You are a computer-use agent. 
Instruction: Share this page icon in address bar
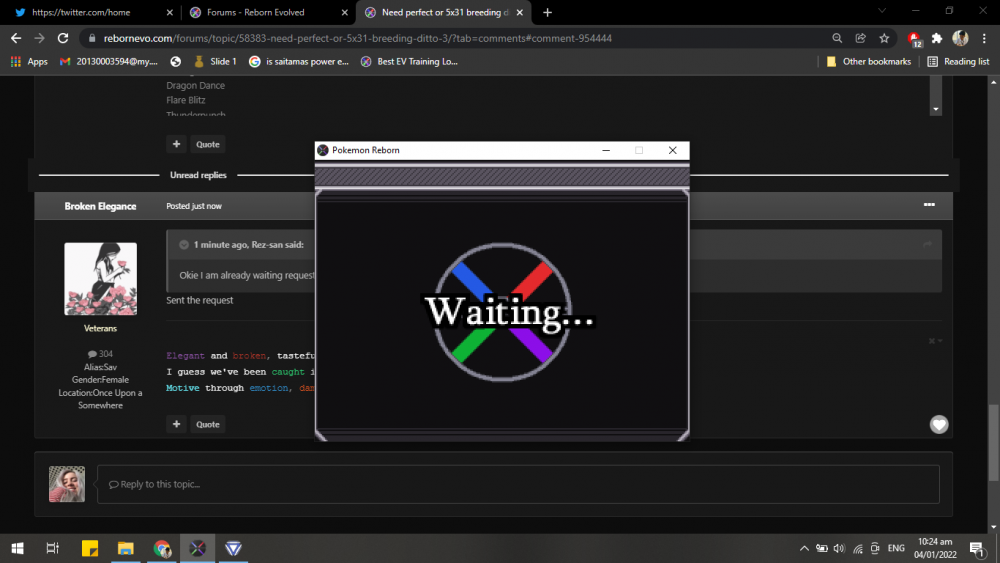point(860,38)
